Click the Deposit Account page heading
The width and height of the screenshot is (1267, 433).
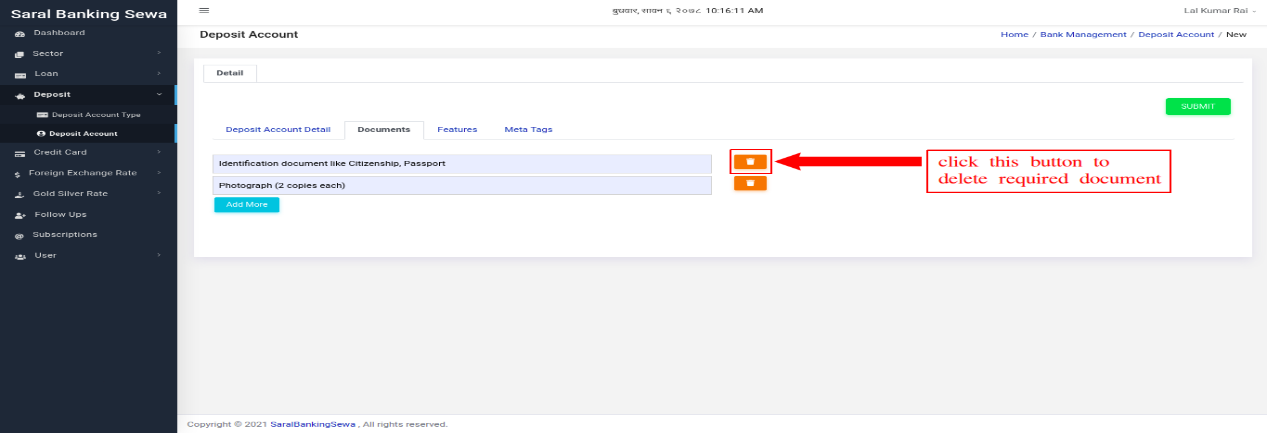click(249, 34)
